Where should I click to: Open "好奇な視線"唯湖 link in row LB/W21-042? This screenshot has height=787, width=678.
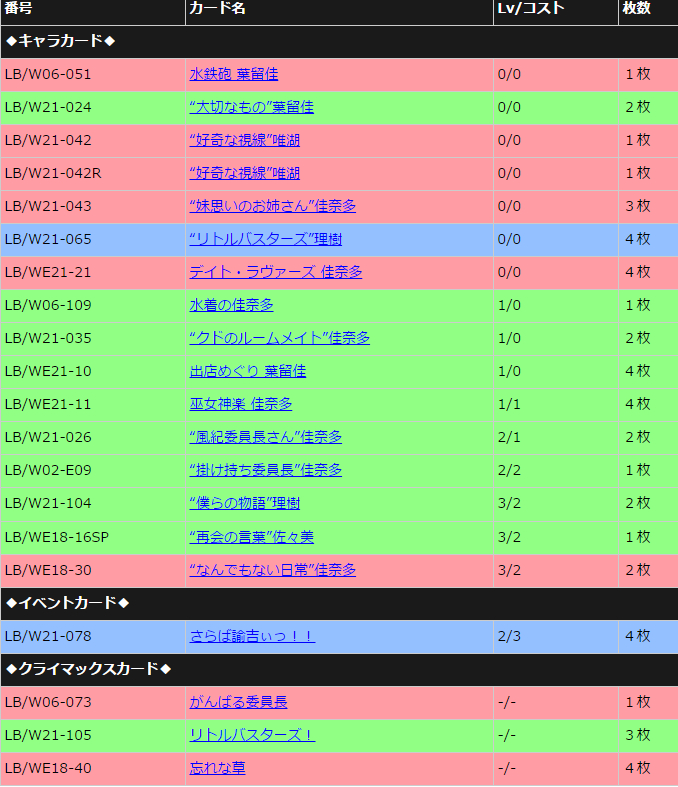point(244,141)
